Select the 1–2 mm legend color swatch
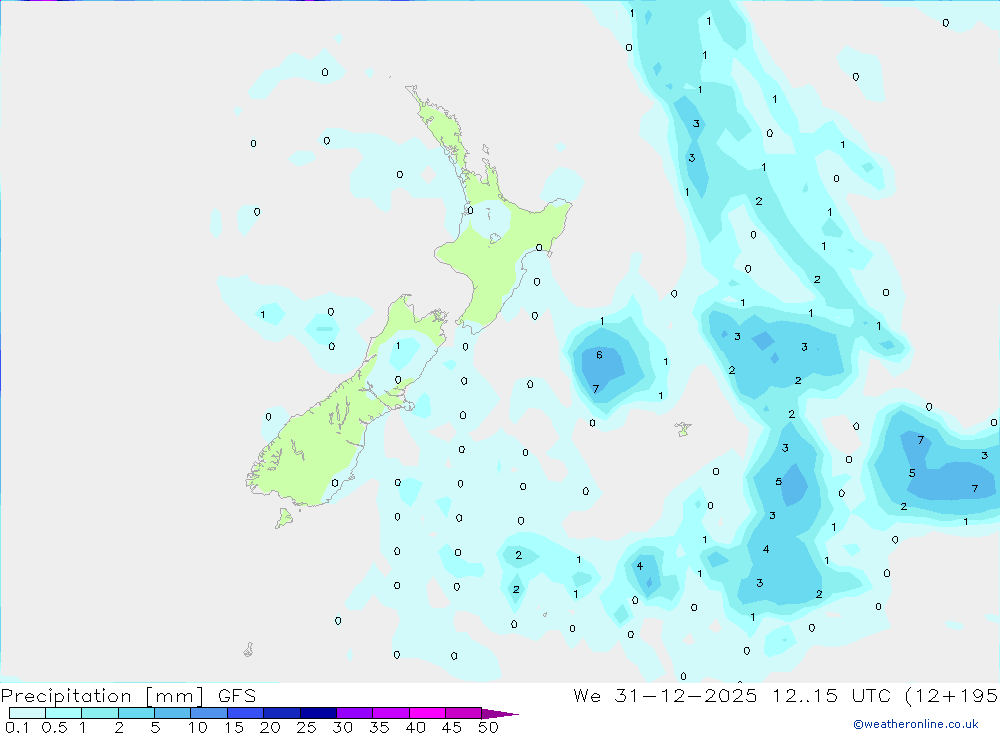The width and height of the screenshot is (1000, 733). pyautogui.click(x=99, y=713)
